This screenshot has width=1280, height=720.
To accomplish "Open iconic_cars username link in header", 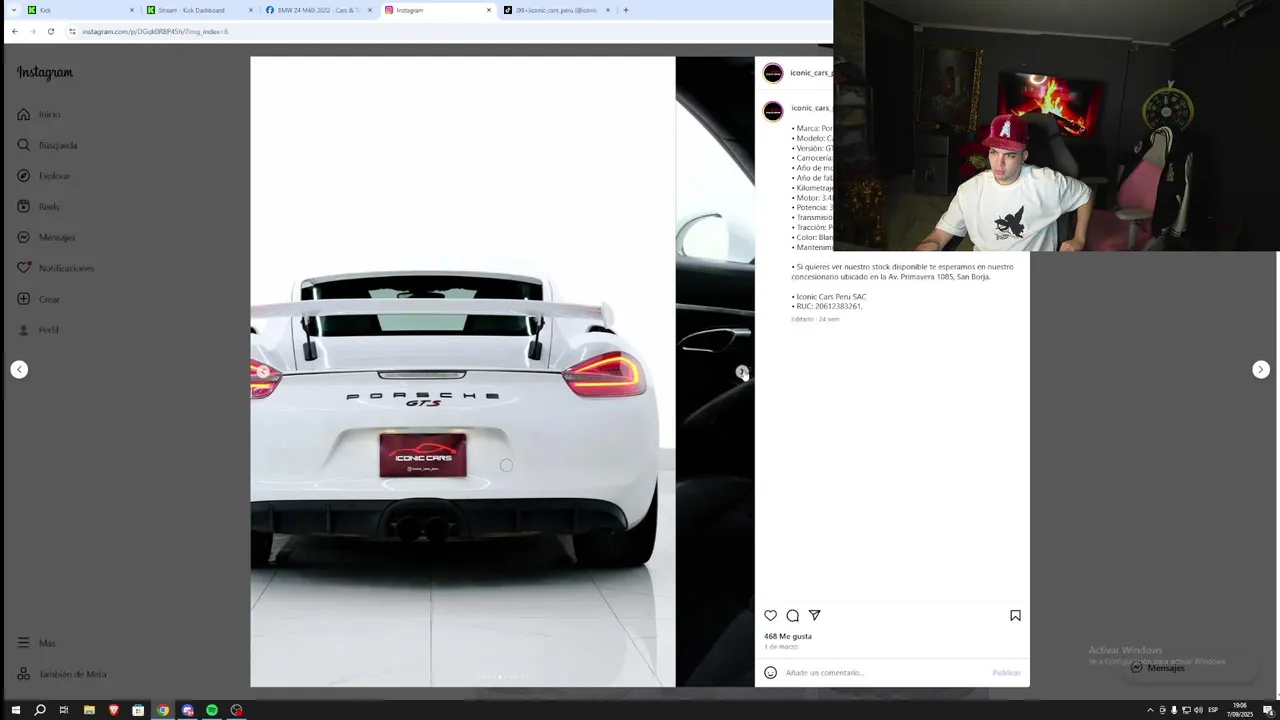I will tap(810, 73).
